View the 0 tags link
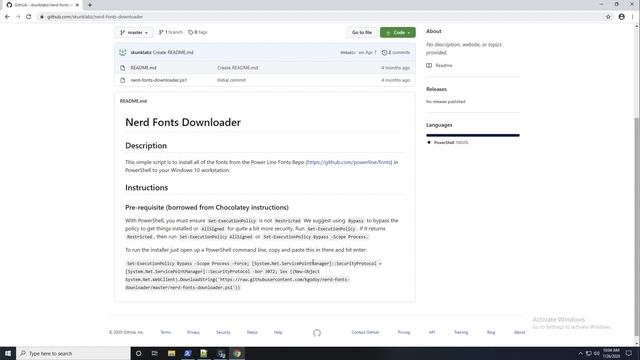 tap(198, 32)
